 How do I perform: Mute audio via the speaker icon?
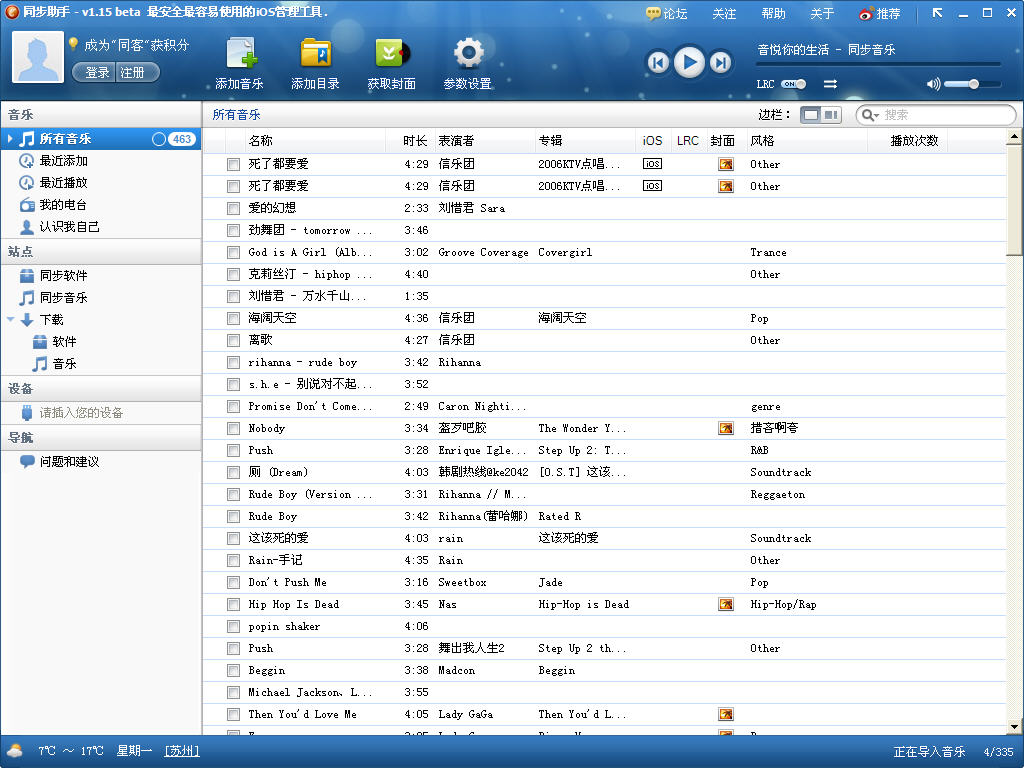933,84
